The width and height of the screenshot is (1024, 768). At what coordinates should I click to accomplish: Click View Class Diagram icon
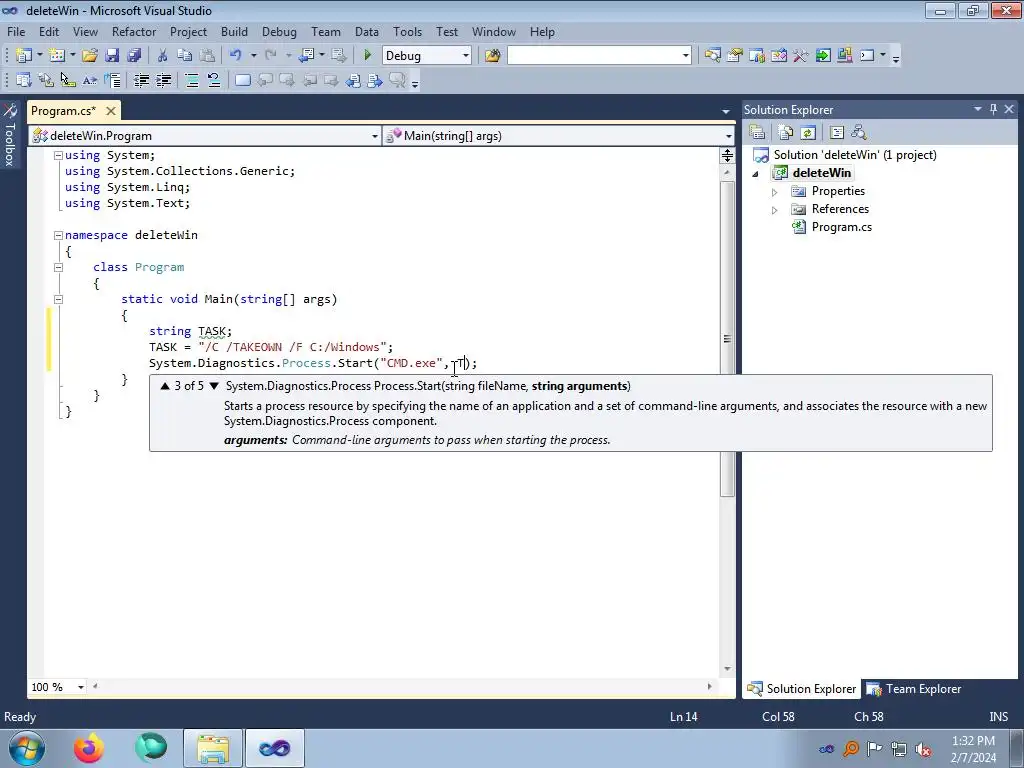pyautogui.click(x=859, y=133)
